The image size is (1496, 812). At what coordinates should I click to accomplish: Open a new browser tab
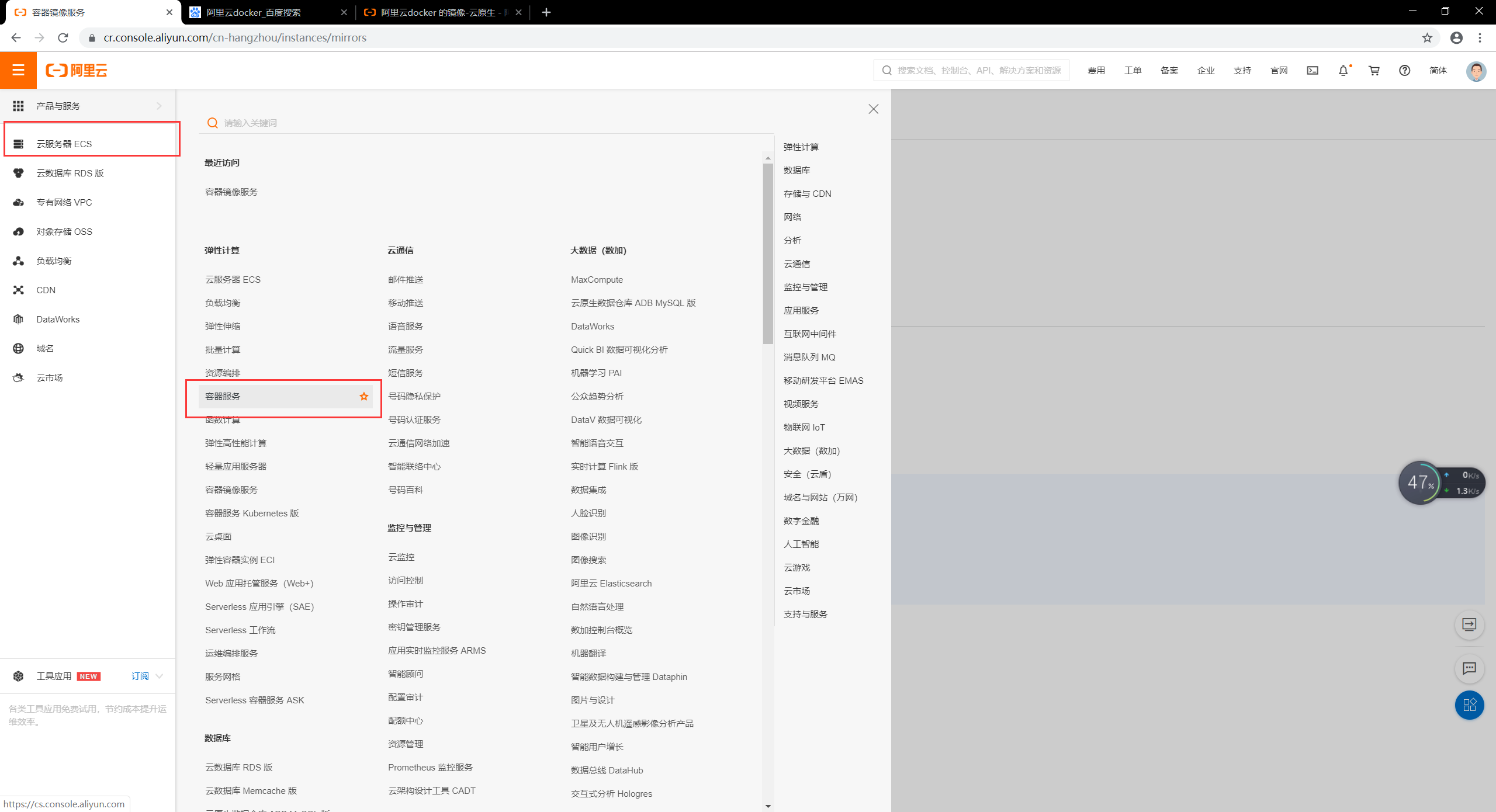pyautogui.click(x=546, y=12)
